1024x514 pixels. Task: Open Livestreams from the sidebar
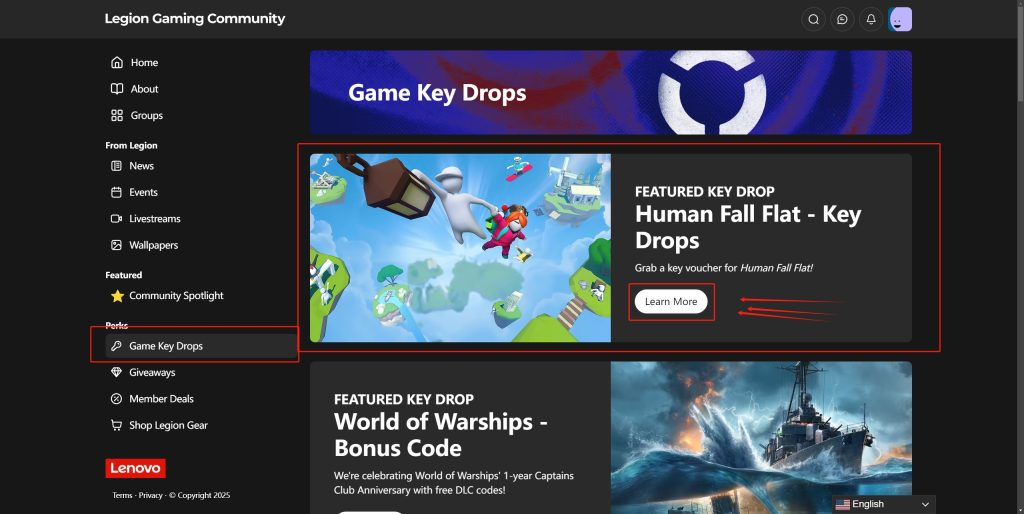(x=146, y=219)
